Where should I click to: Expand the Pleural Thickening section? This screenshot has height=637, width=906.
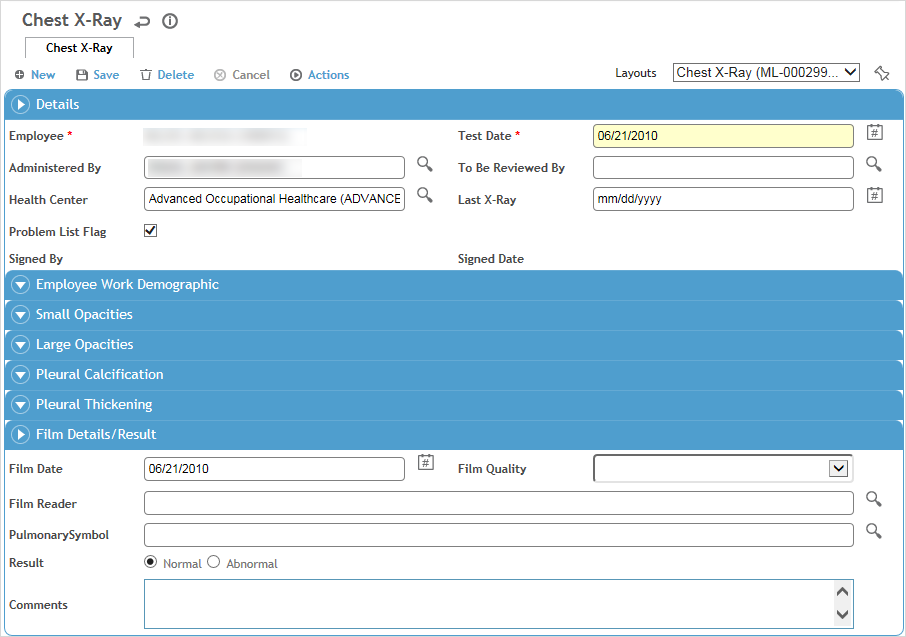(x=20, y=405)
